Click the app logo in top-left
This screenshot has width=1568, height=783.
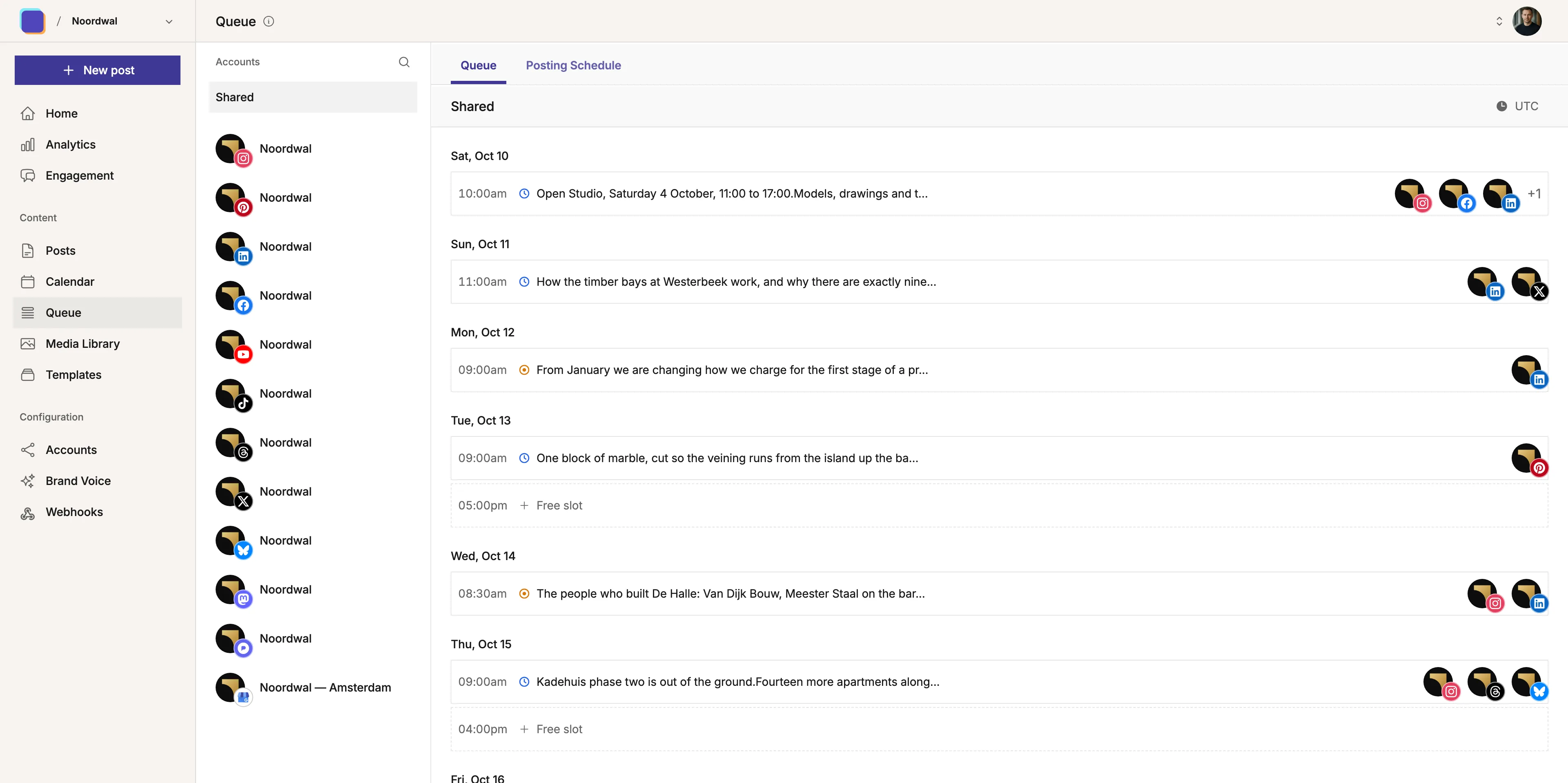coord(32,21)
